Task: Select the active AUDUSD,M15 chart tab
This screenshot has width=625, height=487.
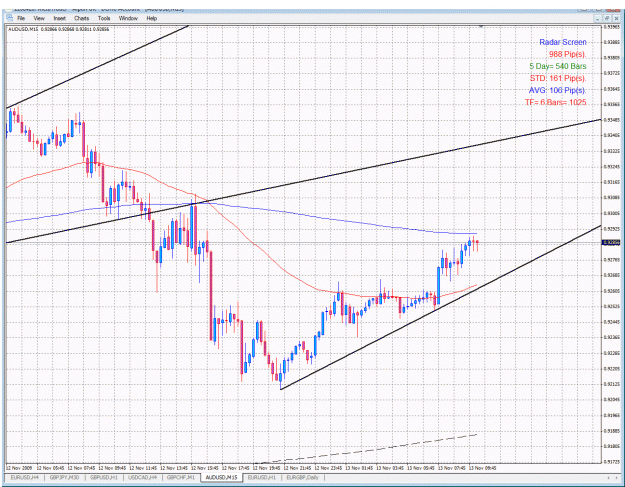Action: pyautogui.click(x=221, y=477)
